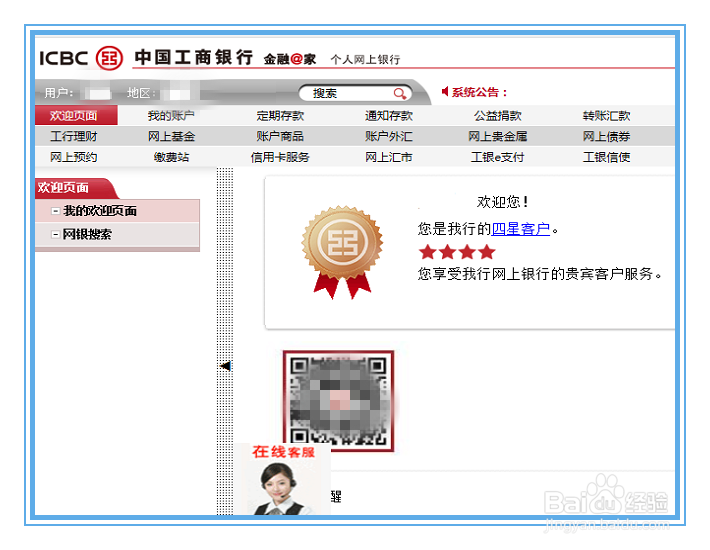Open 网上基金 menu
The width and height of the screenshot is (710, 550).
(x=171, y=136)
